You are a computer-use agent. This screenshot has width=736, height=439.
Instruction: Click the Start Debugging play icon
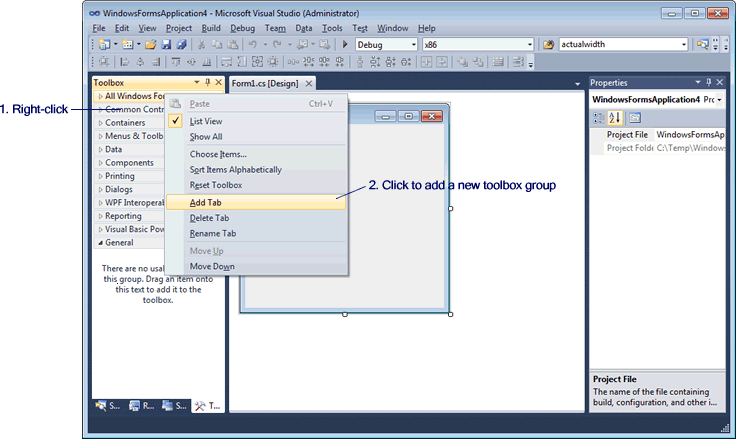pos(345,45)
